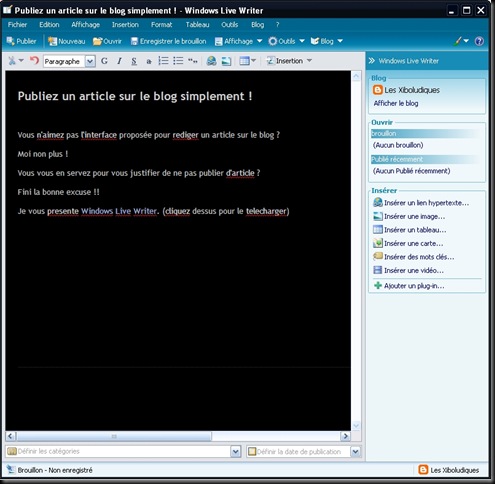The height and width of the screenshot is (484, 495).
Task: Open the Insertion menu in menu bar
Action: pyautogui.click(x=125, y=25)
